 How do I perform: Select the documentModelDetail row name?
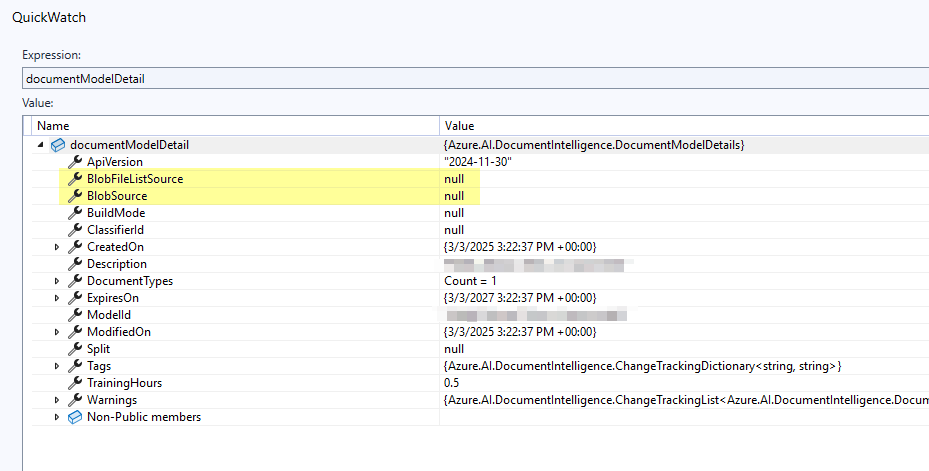pyautogui.click(x=130, y=145)
